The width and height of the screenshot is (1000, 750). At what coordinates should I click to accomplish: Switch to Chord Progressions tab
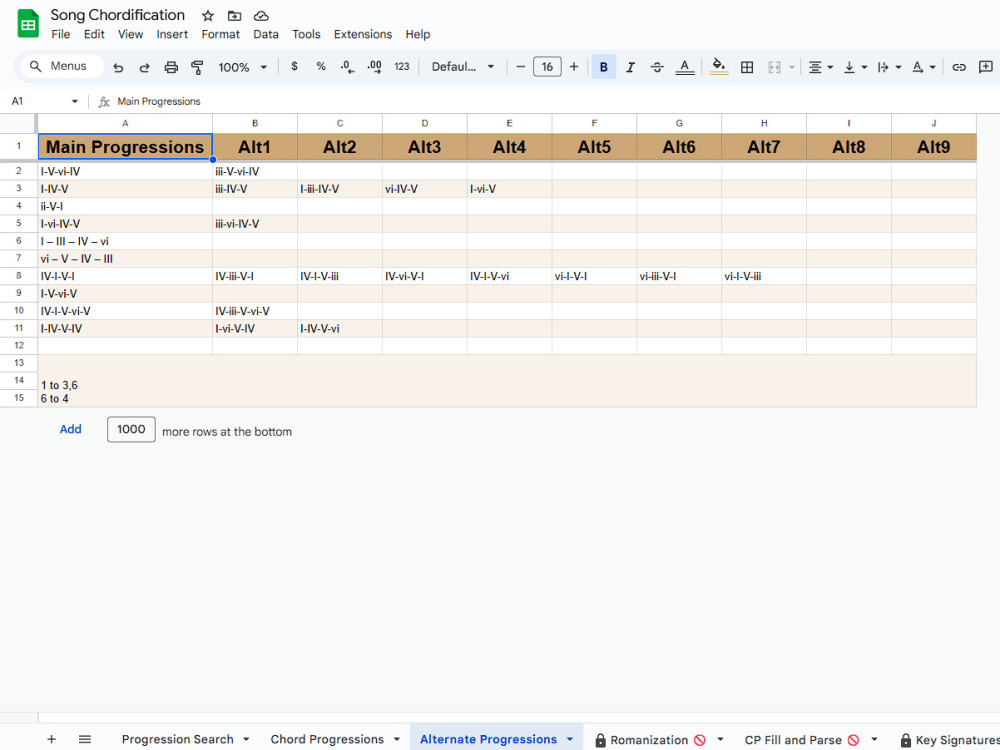coord(327,739)
